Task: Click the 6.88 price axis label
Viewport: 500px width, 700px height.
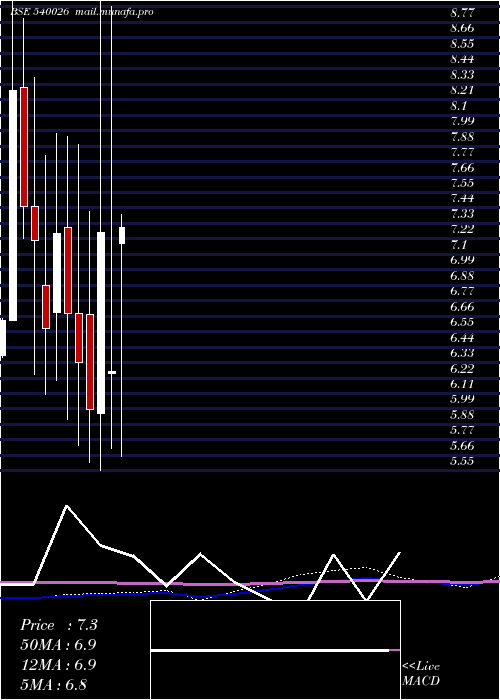Action: coord(462,275)
